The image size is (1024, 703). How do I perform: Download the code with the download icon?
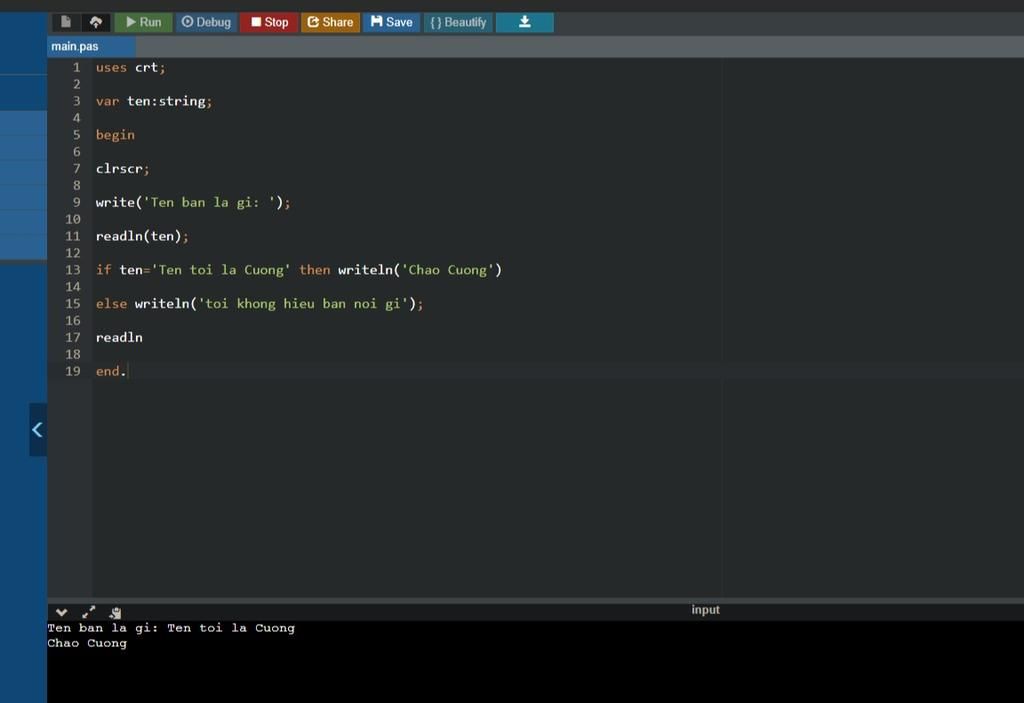click(524, 22)
